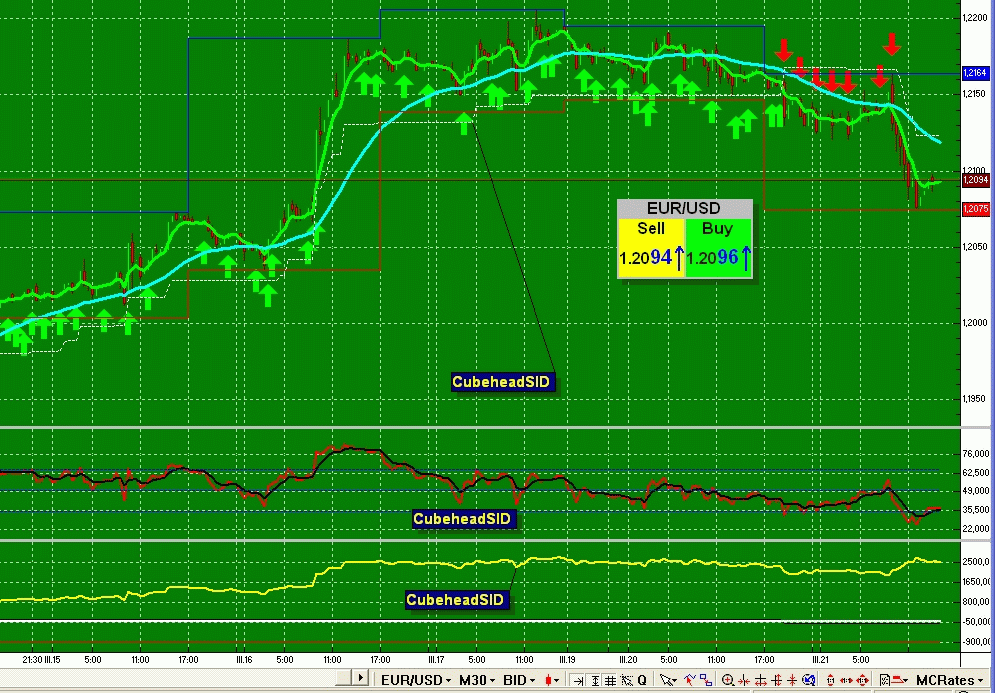Click the yellow Sell 1.2094 button

click(x=651, y=248)
